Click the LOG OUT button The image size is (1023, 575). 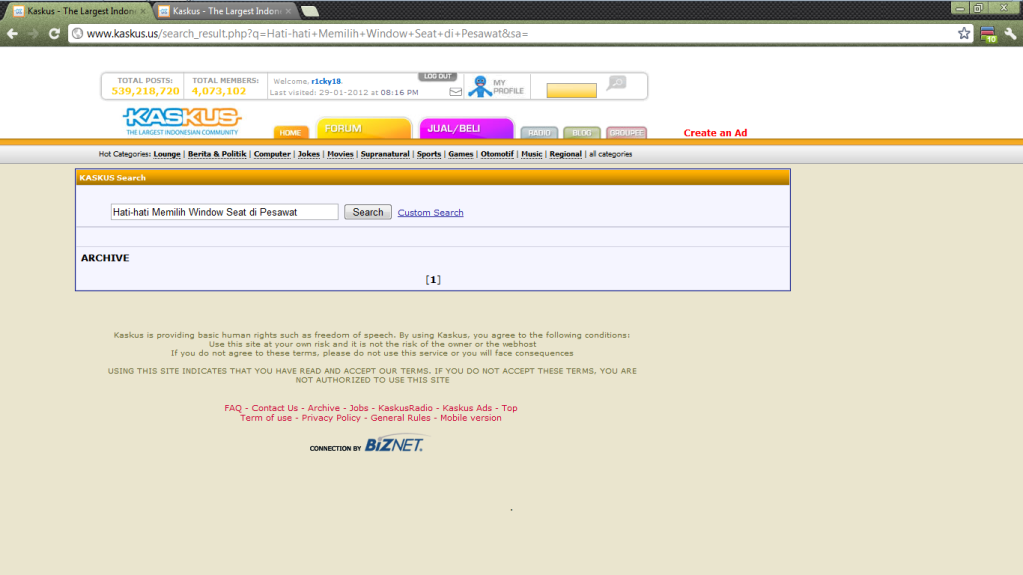[x=437, y=76]
